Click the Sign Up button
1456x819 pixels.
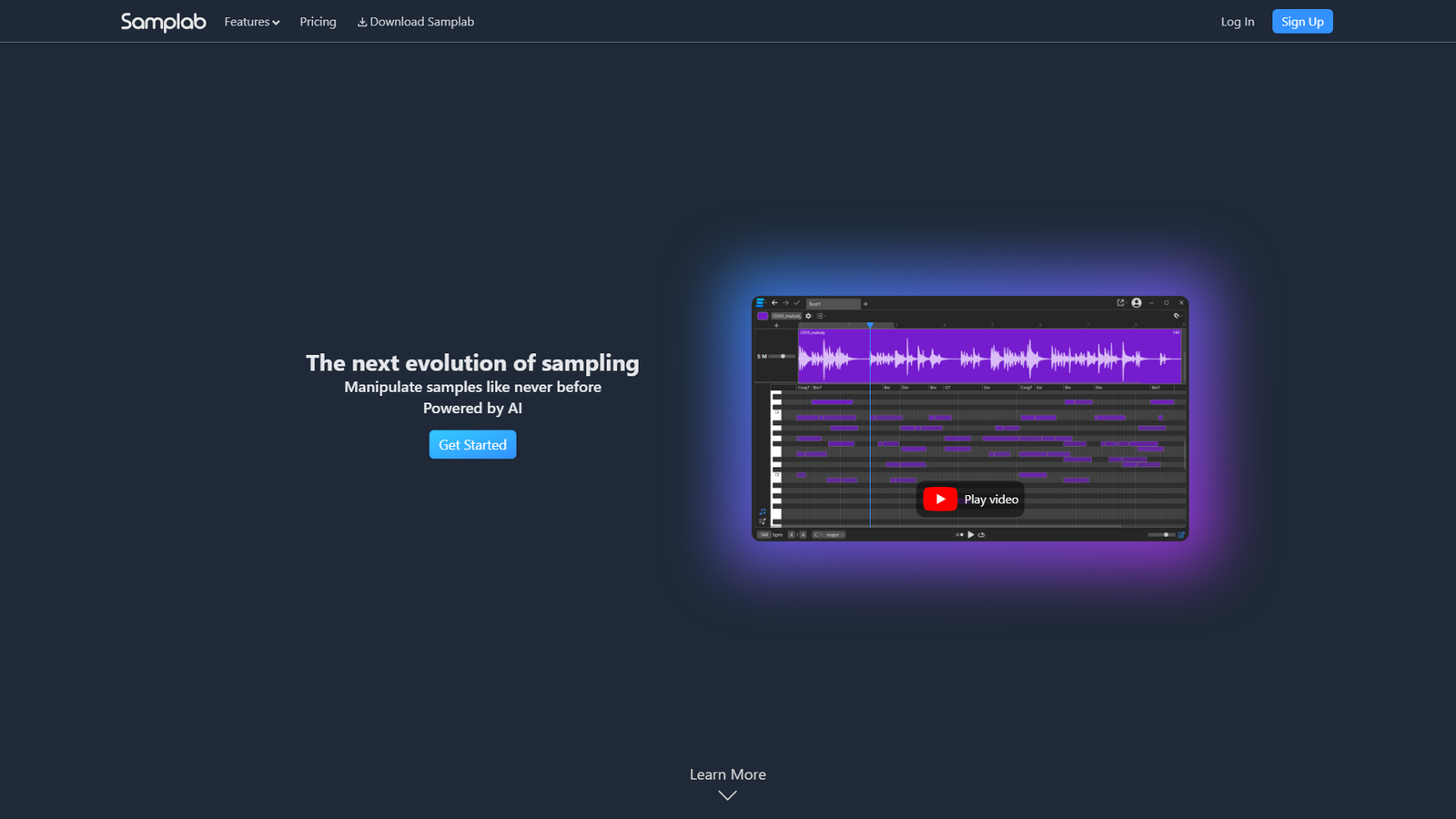pyautogui.click(x=1302, y=22)
